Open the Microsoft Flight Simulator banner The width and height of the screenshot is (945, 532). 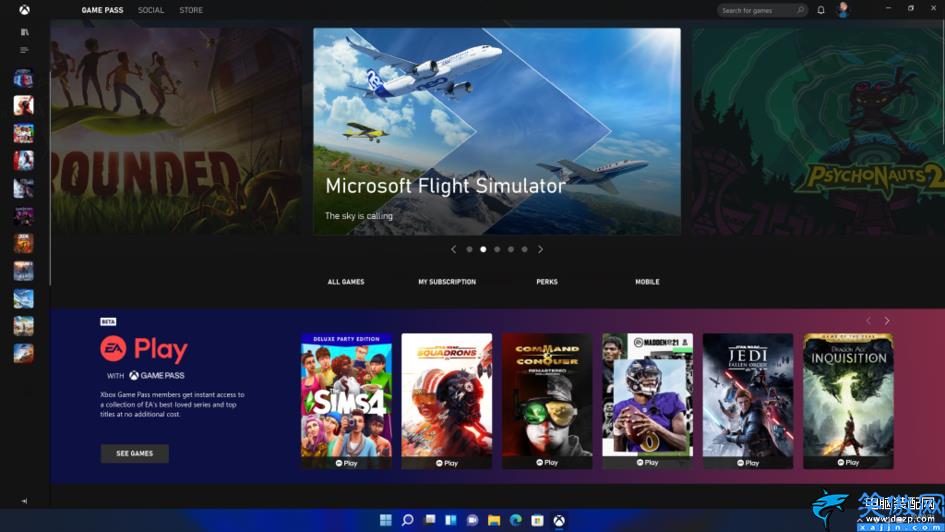click(x=497, y=131)
